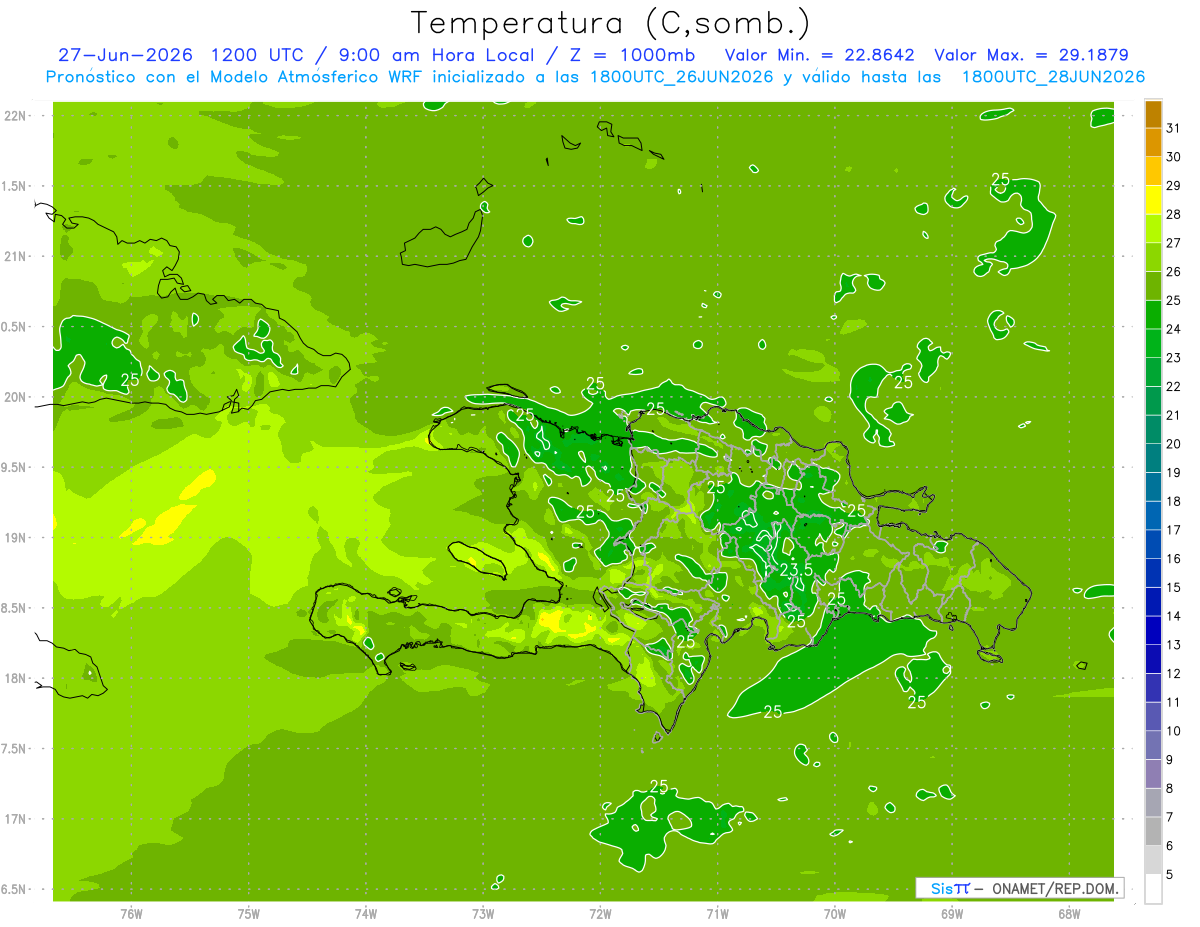Click the title 'Temperatura (C,somb.)'

click(611, 23)
